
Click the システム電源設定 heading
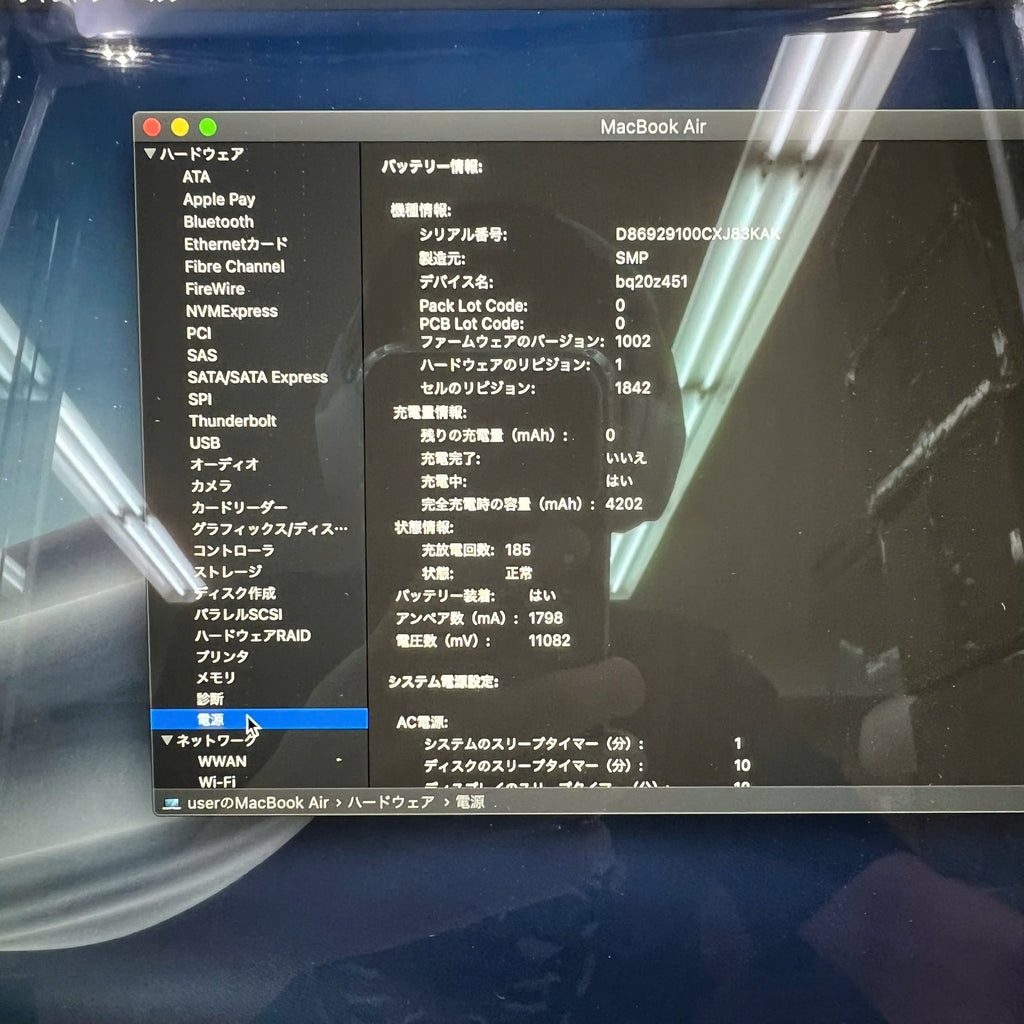[443, 682]
